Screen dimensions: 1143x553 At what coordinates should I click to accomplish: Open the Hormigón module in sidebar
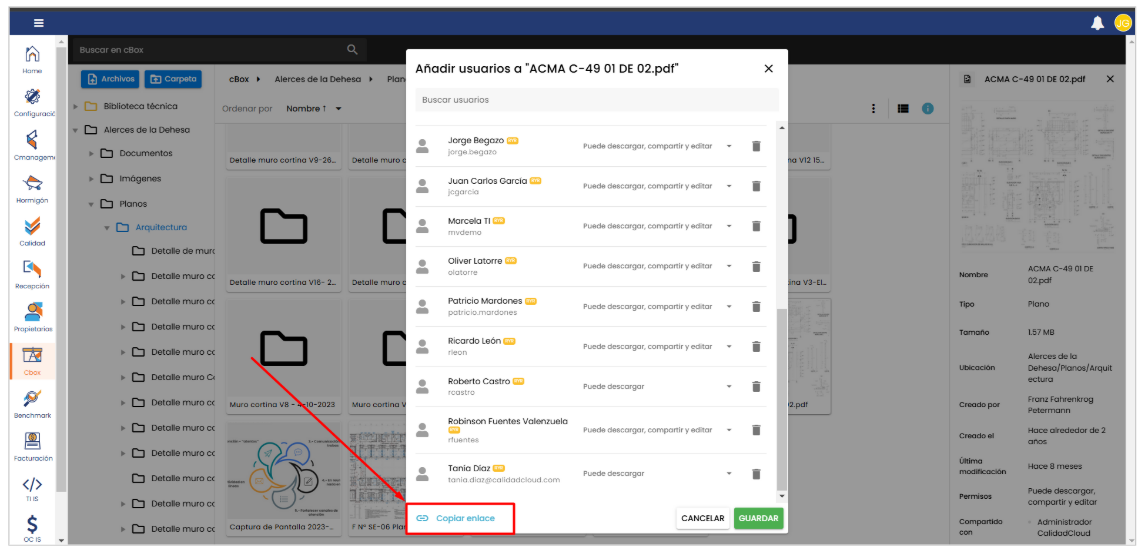(x=33, y=187)
